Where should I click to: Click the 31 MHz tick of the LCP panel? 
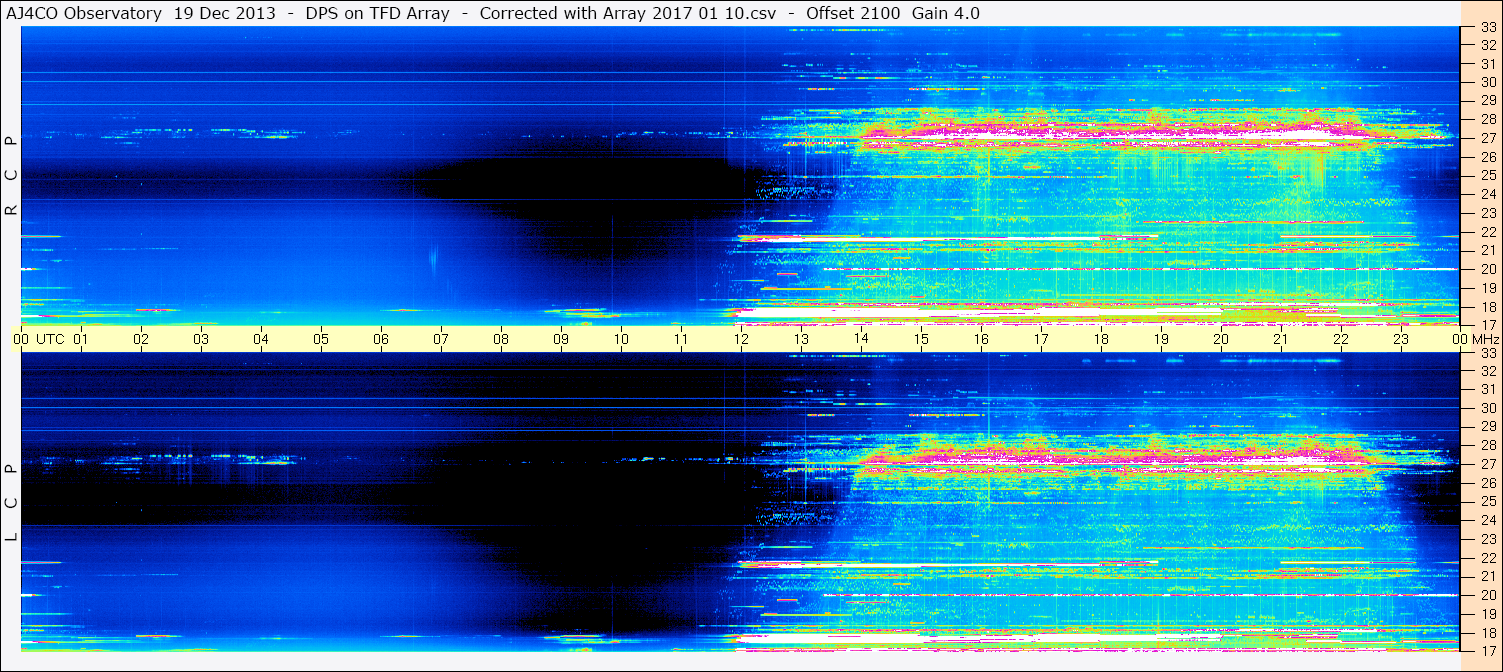point(1487,389)
